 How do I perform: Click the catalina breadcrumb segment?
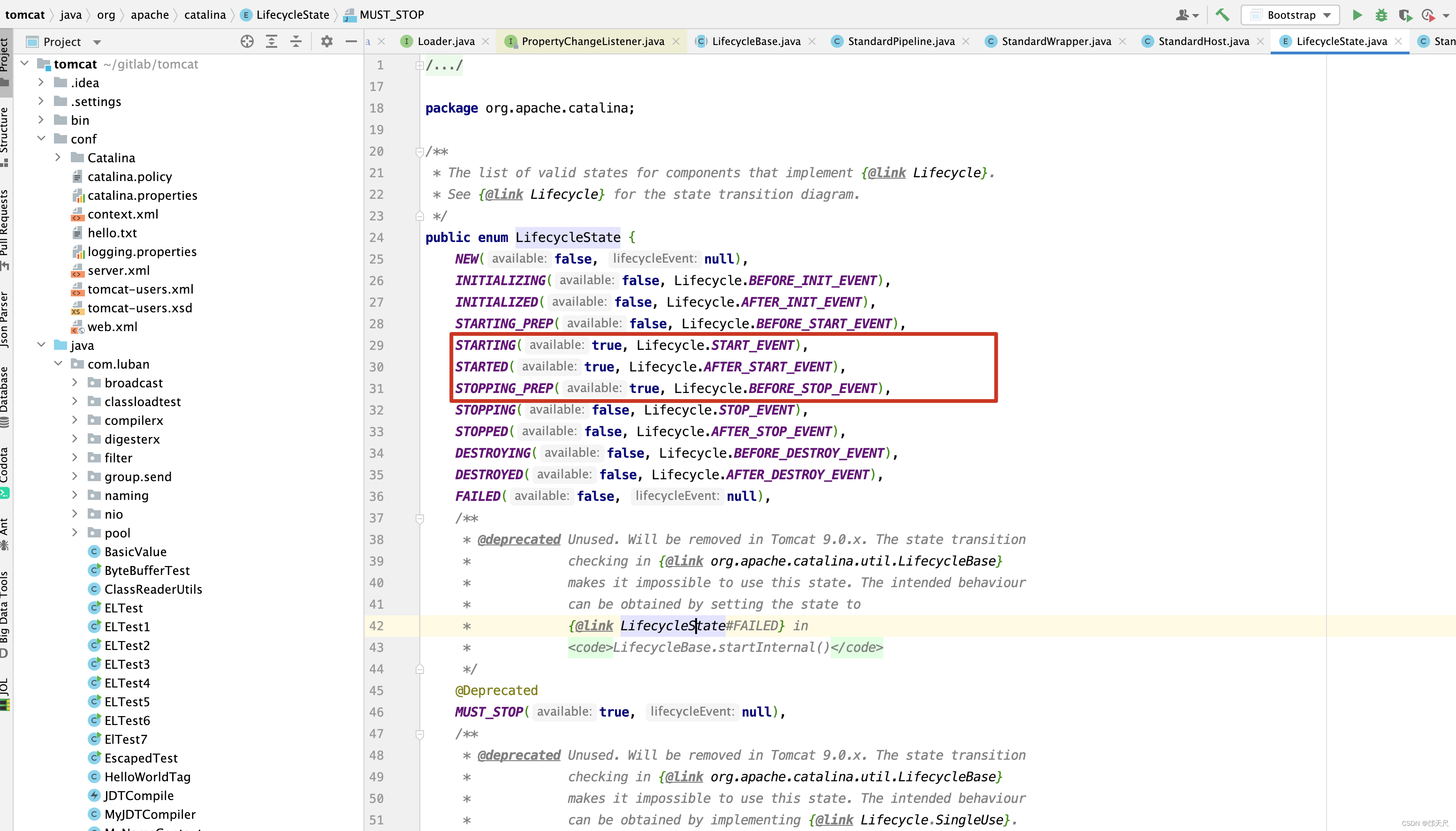[205, 15]
